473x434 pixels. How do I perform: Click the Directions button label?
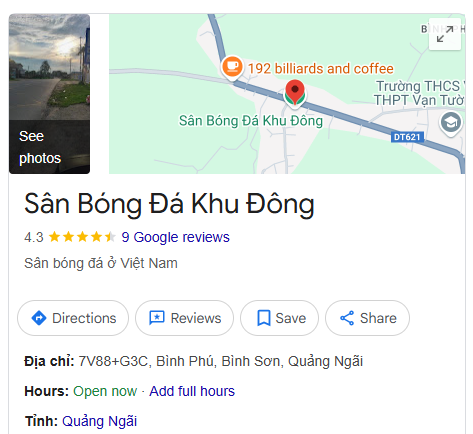click(84, 318)
